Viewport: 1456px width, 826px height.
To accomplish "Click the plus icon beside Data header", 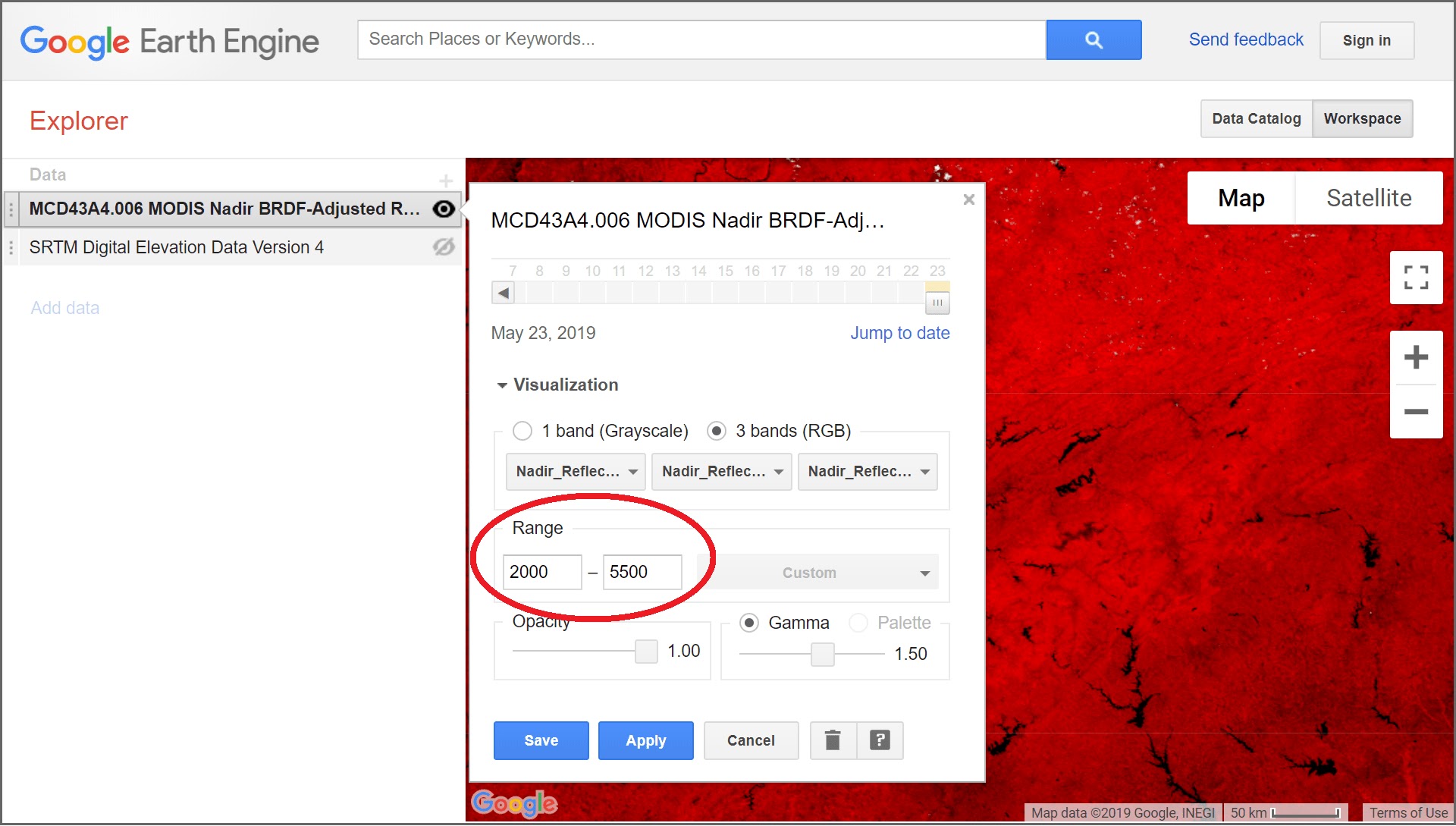I will (x=446, y=181).
